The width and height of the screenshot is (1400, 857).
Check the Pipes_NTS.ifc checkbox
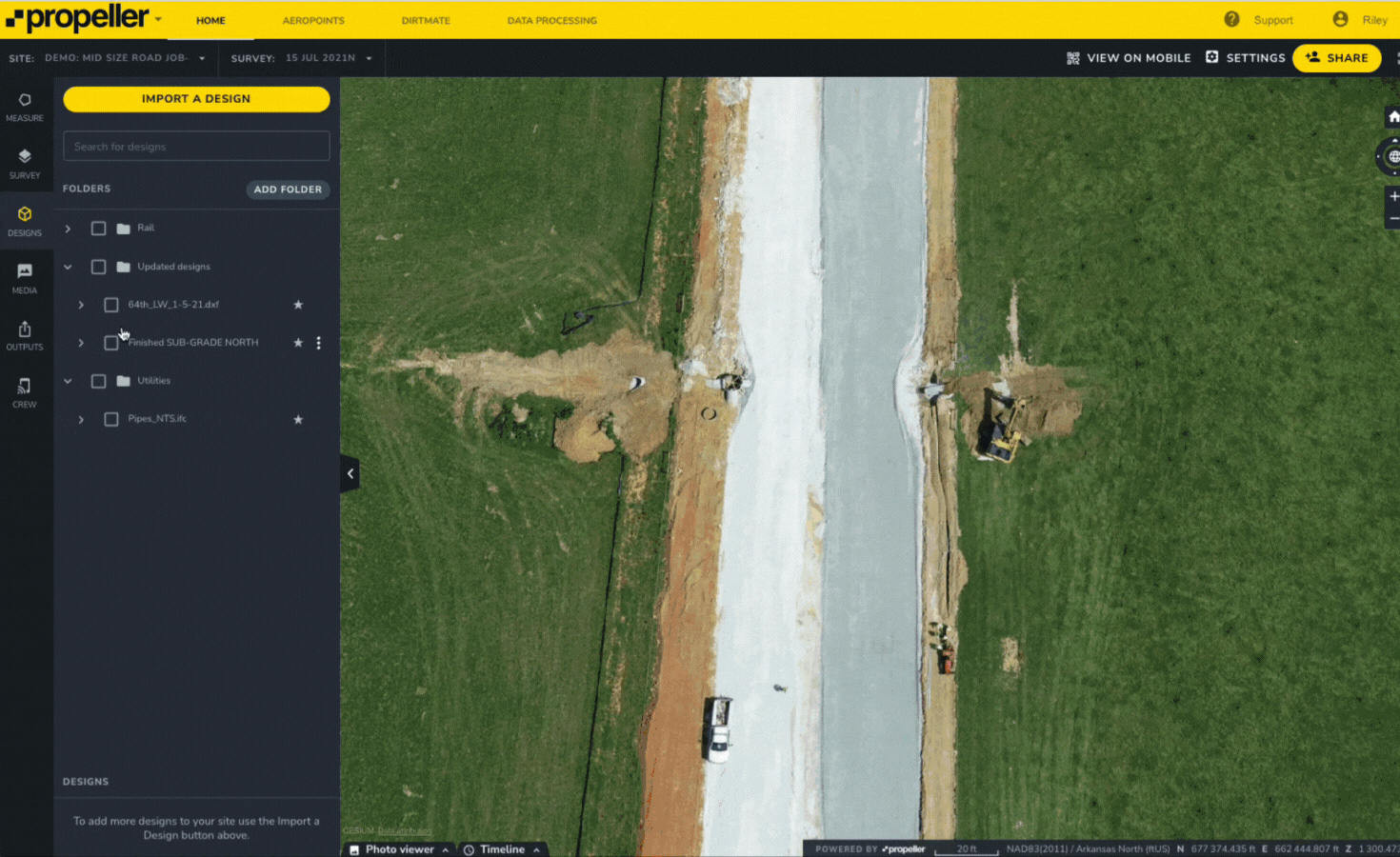click(x=110, y=419)
